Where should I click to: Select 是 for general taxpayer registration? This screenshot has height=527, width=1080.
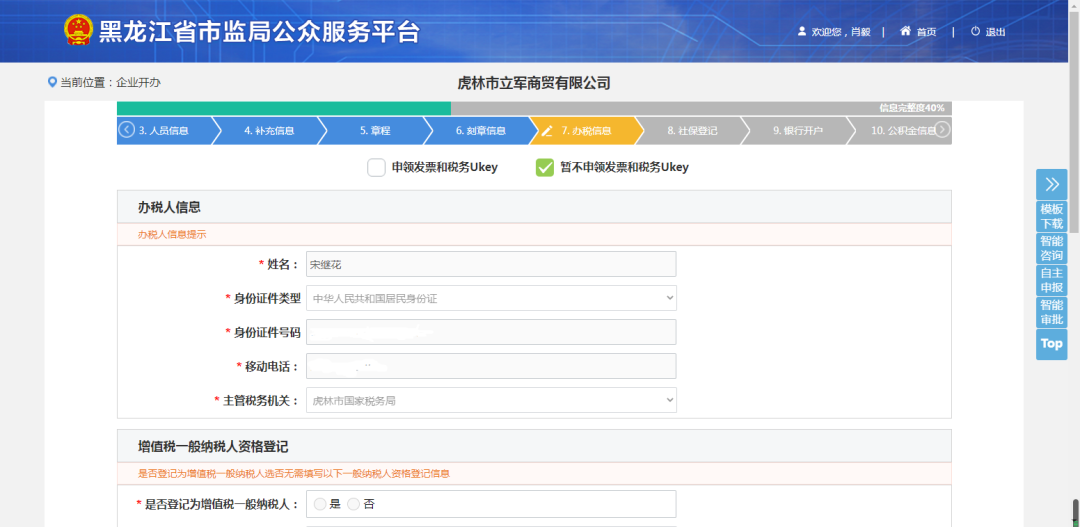coord(320,504)
